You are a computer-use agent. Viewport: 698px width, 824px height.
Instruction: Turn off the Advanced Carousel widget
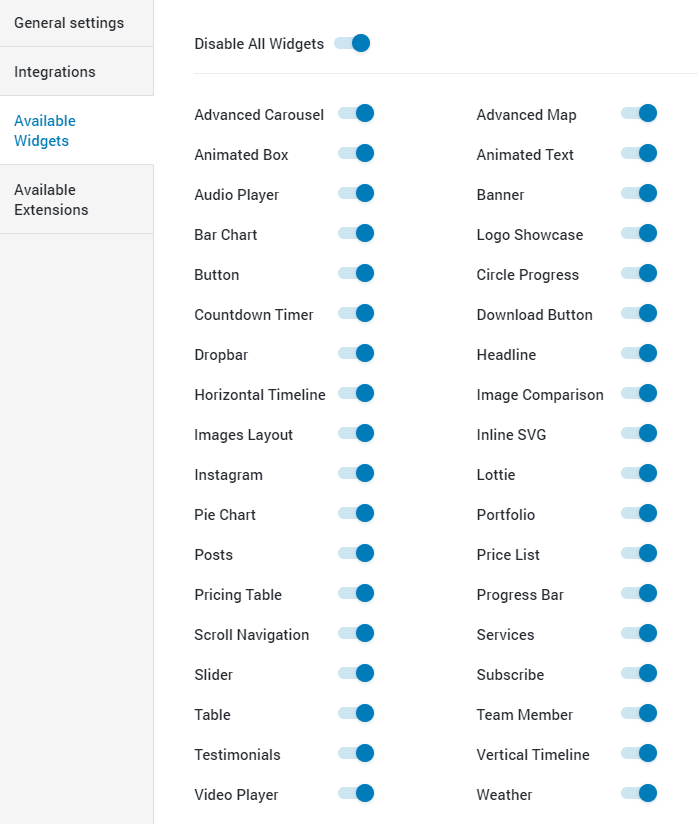356,114
